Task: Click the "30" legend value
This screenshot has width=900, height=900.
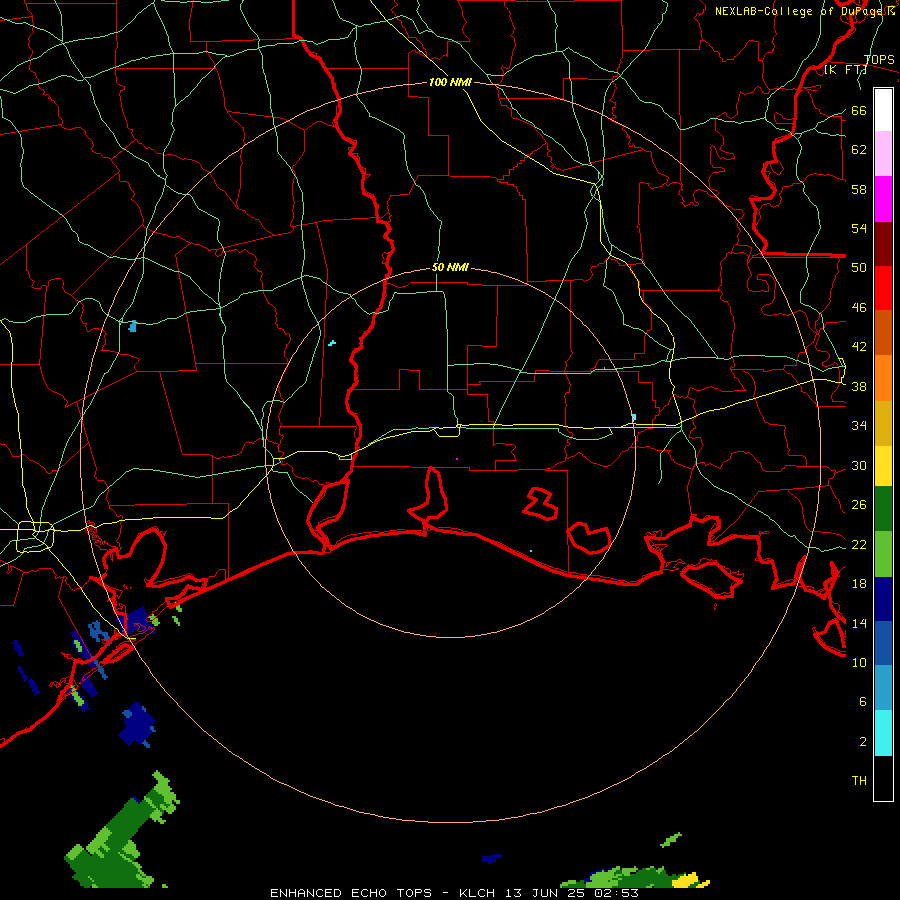Action: (859, 465)
